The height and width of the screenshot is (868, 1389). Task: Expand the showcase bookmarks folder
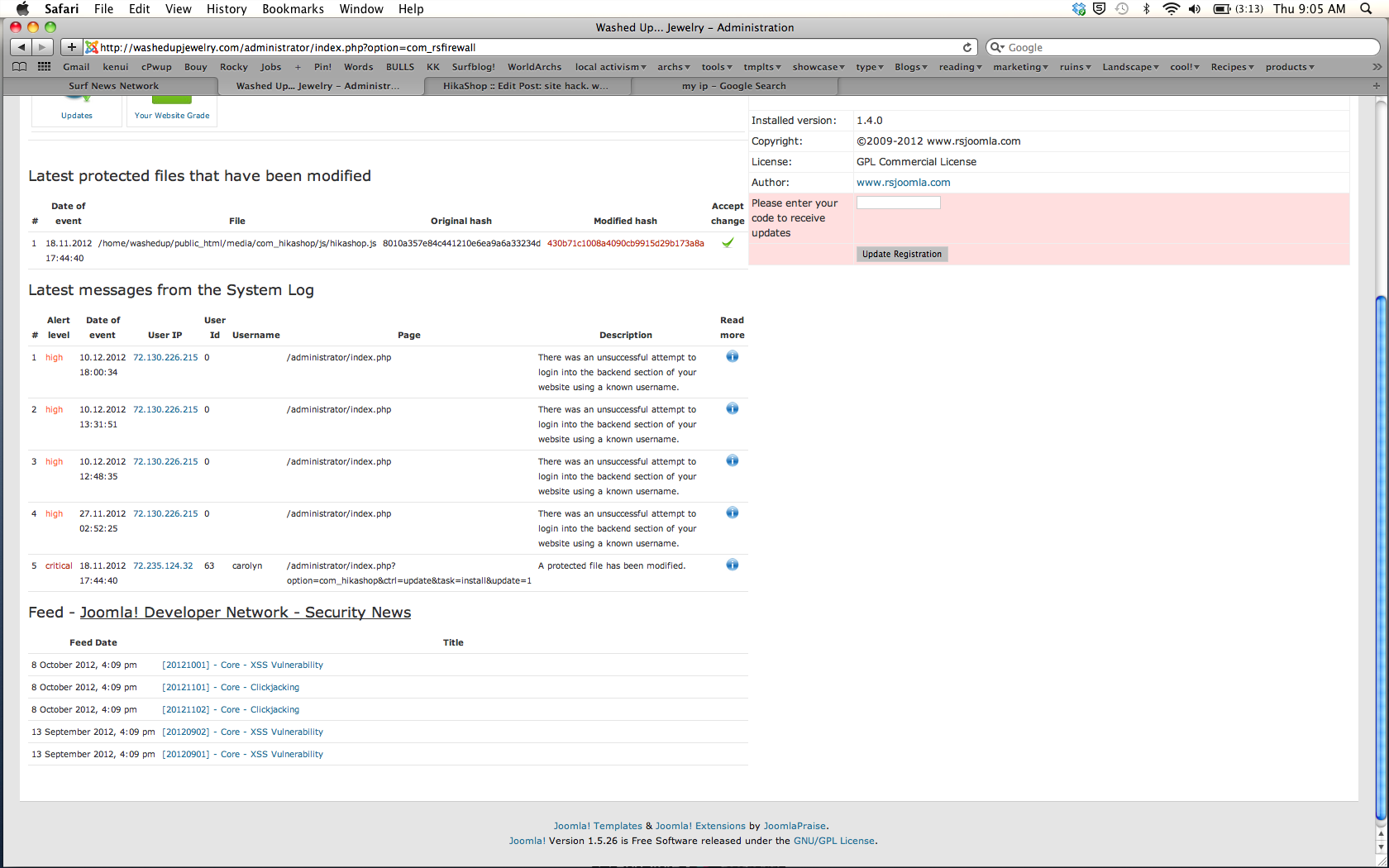819,67
